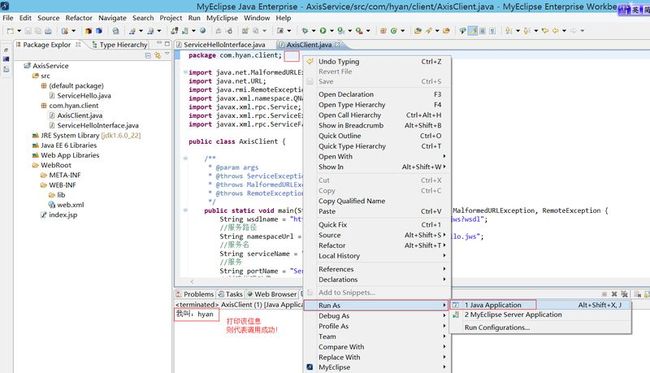
Task: Click Collapse All in Package Explorer
Action: click(148, 56)
